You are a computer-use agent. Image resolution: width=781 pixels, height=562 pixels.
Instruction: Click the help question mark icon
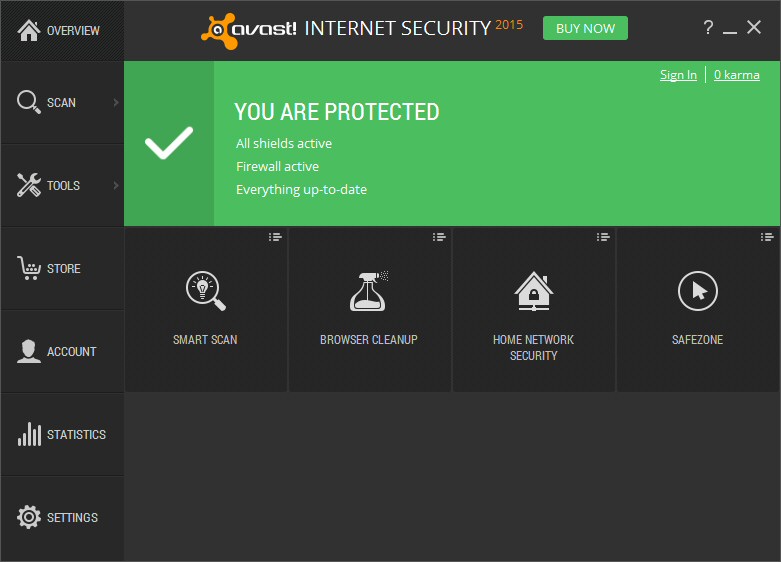[708, 28]
